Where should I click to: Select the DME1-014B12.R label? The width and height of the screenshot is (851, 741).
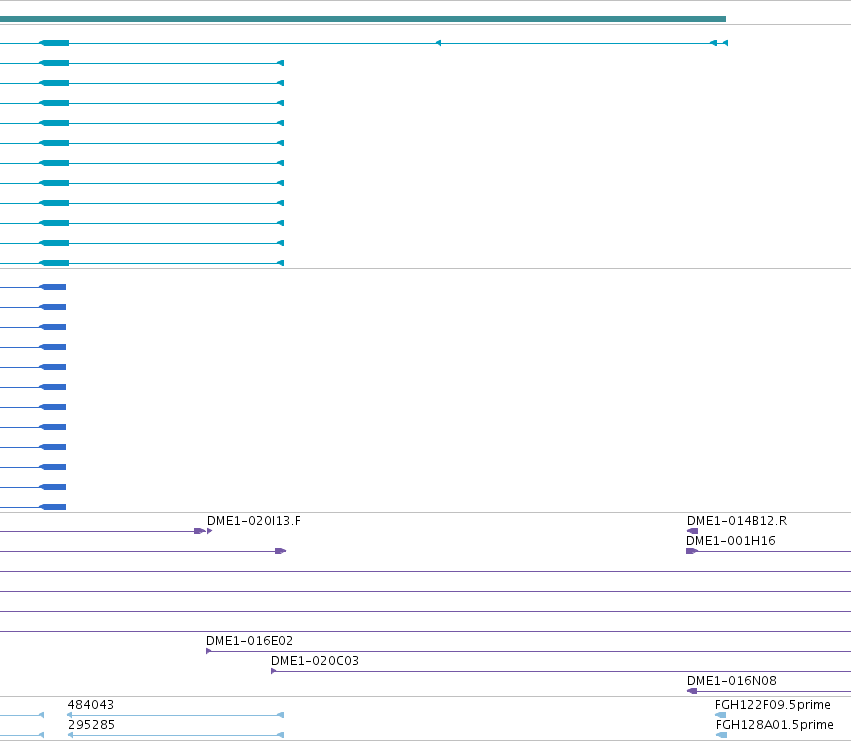click(x=736, y=521)
